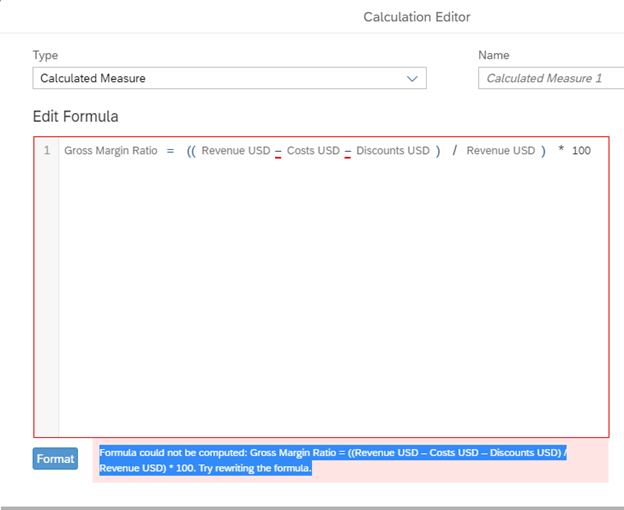Viewport: 624px width, 510px height.
Task: Click the '100' value in the formula
Action: [x=581, y=151]
